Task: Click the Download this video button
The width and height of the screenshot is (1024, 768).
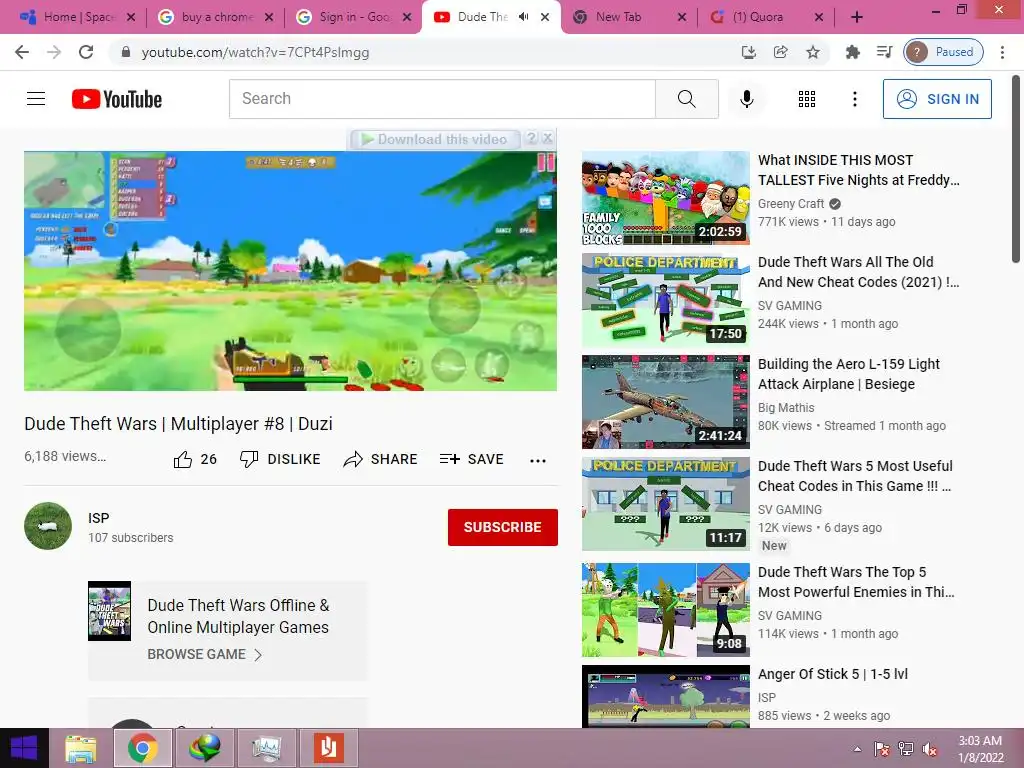Action: pos(435,139)
